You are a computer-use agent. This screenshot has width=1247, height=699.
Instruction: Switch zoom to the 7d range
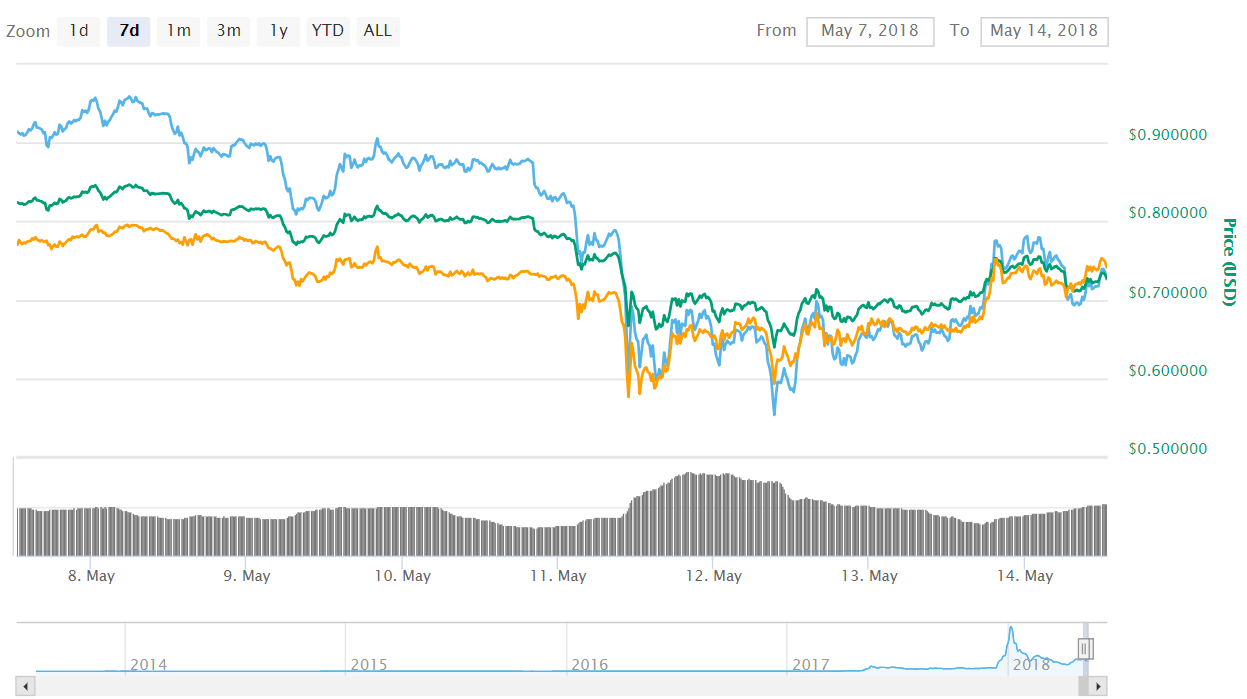129,31
